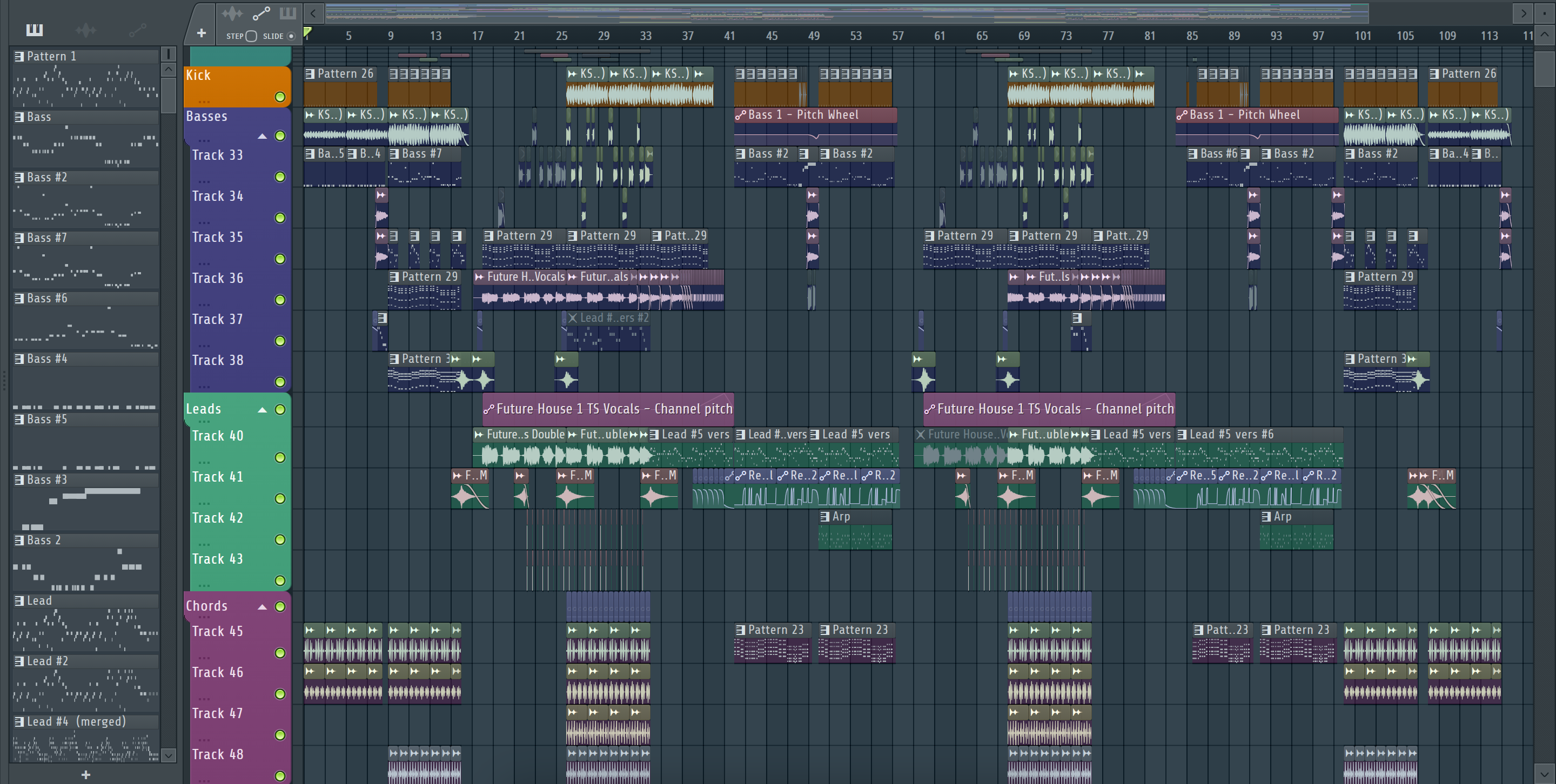The height and width of the screenshot is (784, 1556).
Task: Open Track 45 options via its dots
Action: click(204, 658)
